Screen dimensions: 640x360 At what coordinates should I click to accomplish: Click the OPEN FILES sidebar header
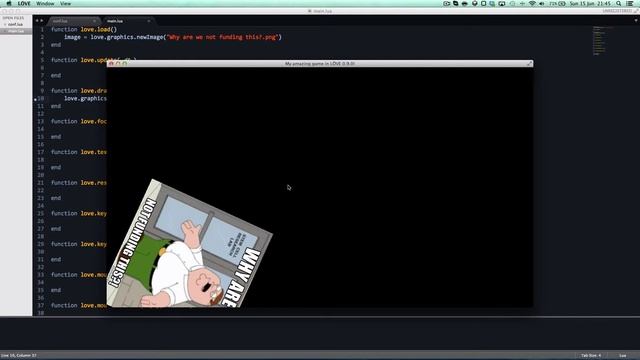tap(13, 18)
